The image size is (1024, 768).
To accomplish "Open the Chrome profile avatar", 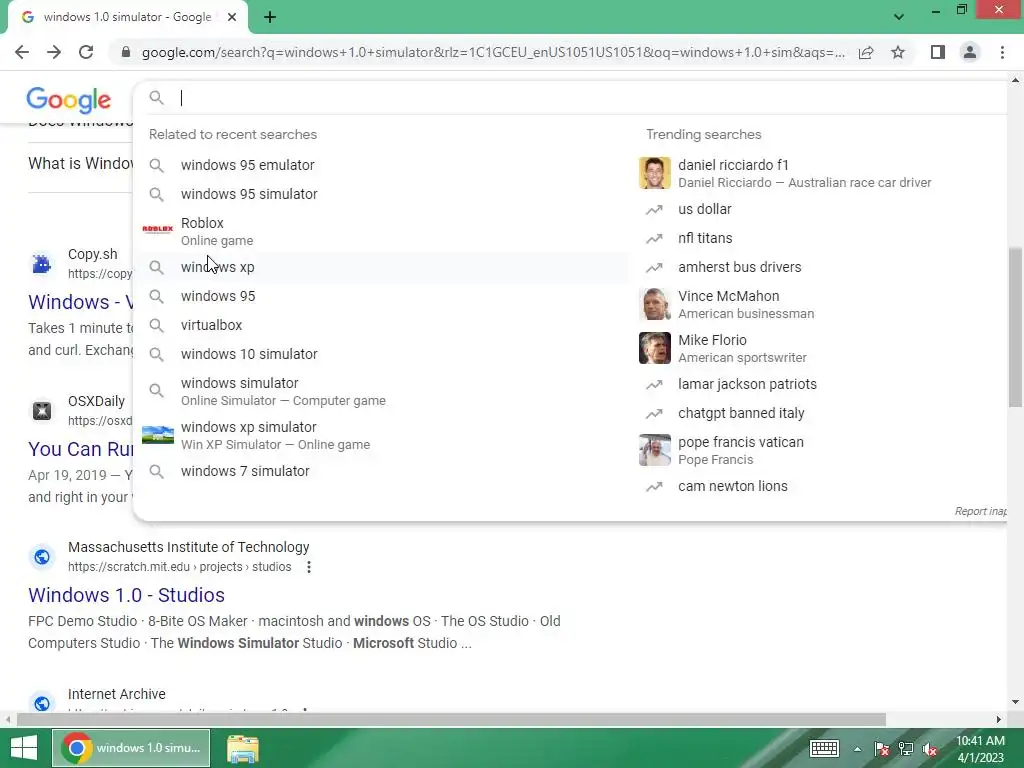I will click(970, 52).
